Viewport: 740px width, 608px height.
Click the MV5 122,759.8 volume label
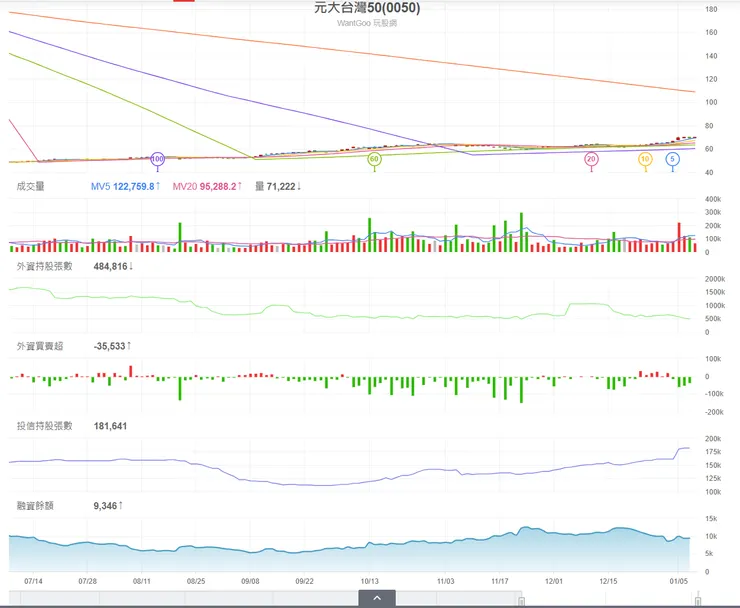tap(126, 186)
